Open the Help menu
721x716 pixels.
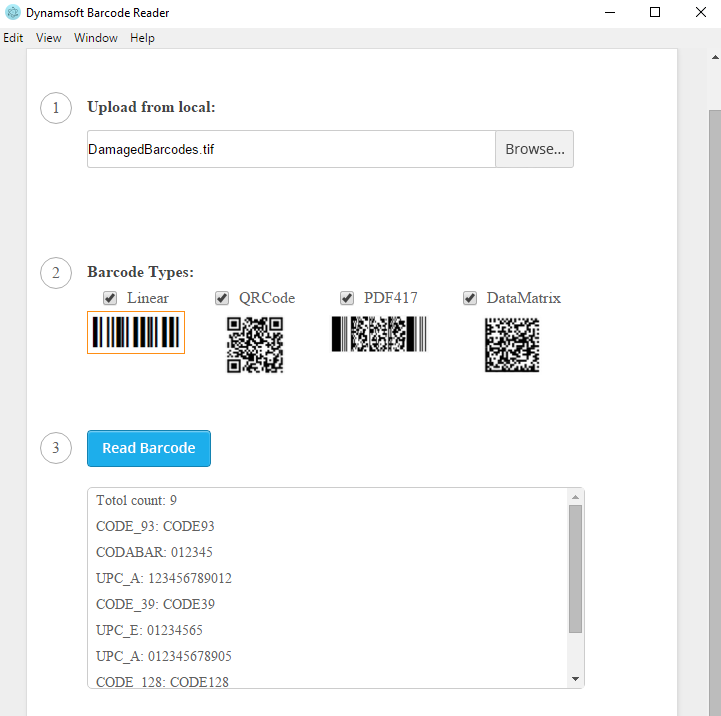point(142,38)
